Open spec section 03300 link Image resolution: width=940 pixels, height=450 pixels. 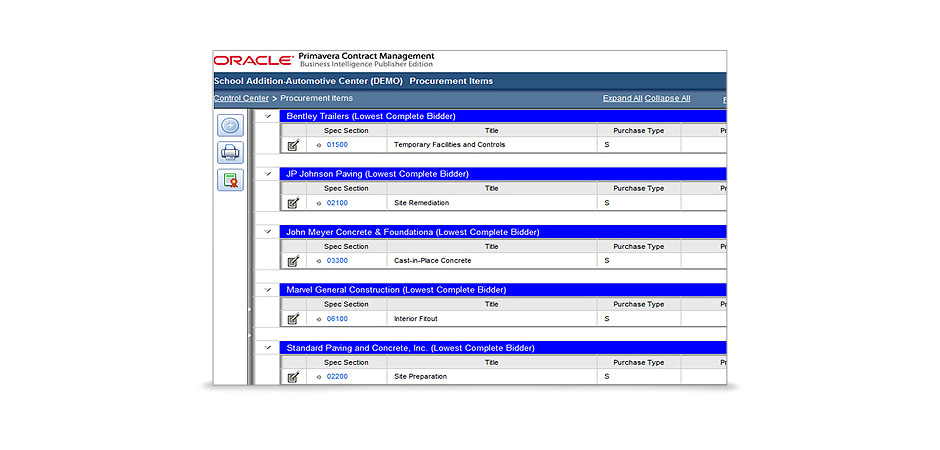337,261
